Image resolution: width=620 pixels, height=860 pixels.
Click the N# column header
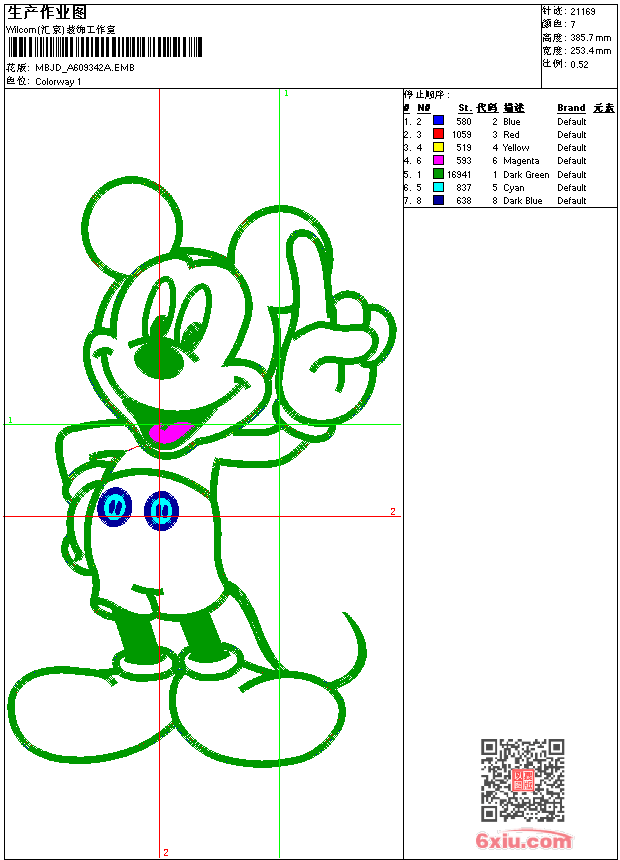pos(424,108)
